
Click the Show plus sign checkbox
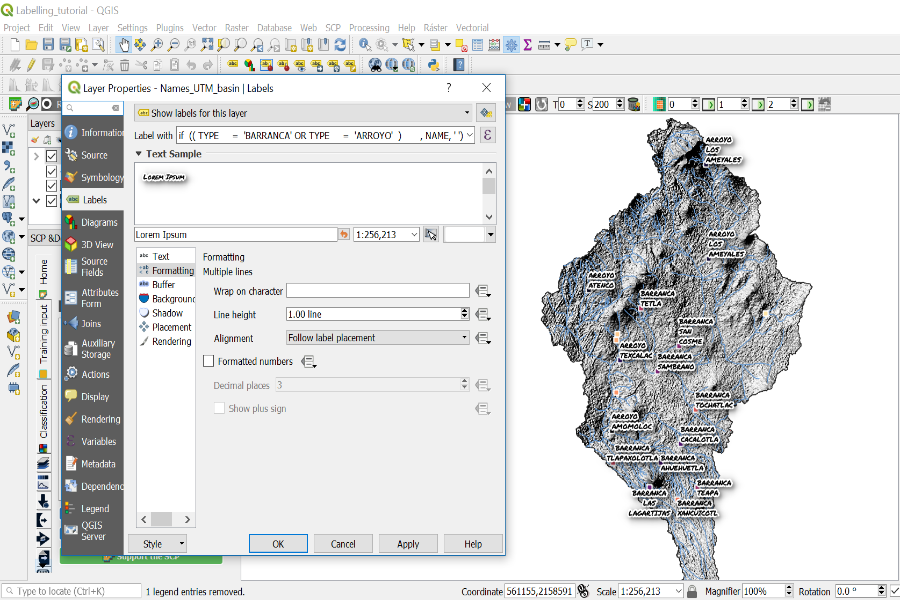tap(219, 408)
